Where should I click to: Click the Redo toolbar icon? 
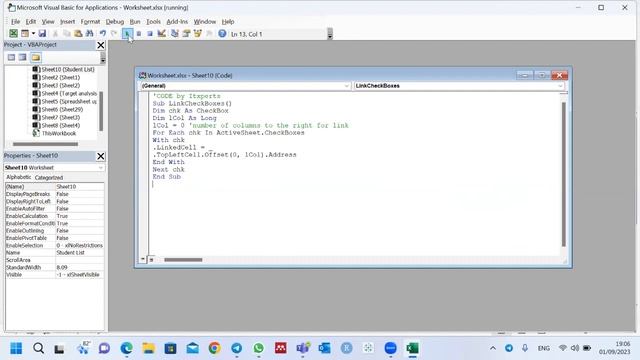[x=114, y=33]
